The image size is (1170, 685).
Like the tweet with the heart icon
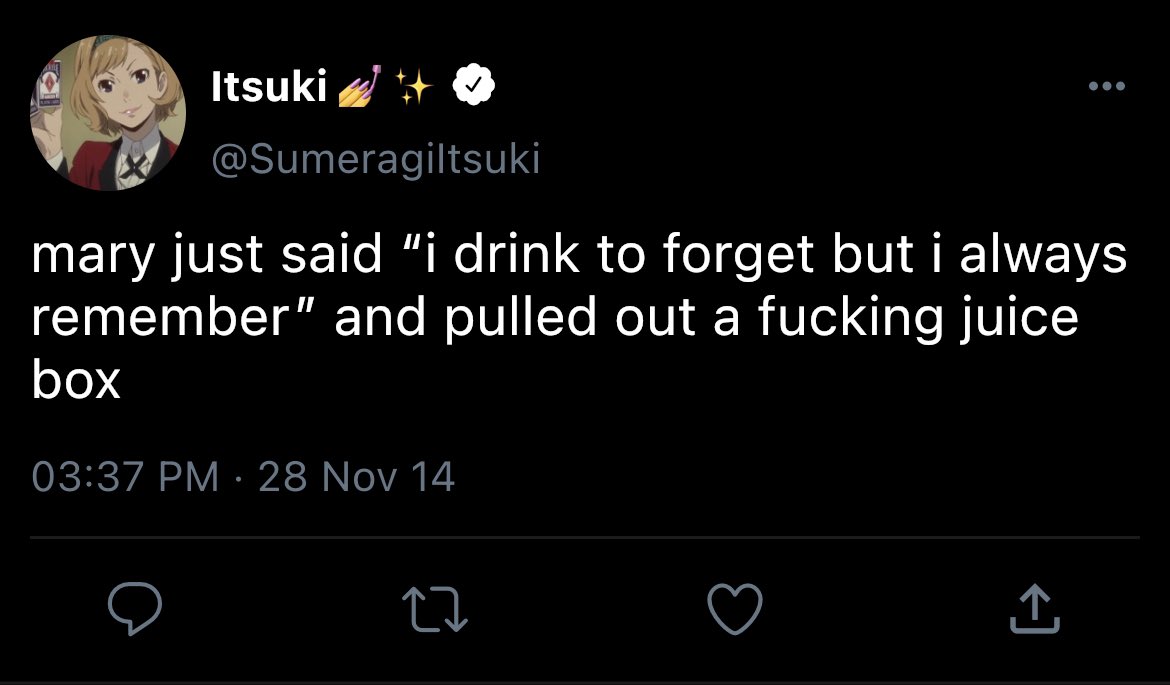(x=735, y=609)
